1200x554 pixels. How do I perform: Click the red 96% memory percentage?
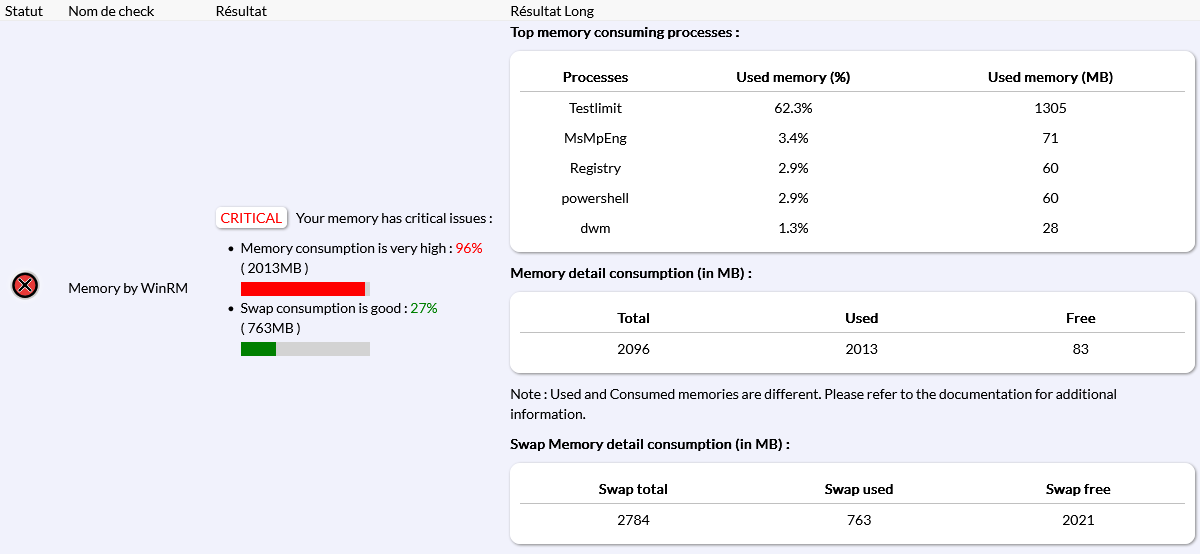(x=469, y=248)
